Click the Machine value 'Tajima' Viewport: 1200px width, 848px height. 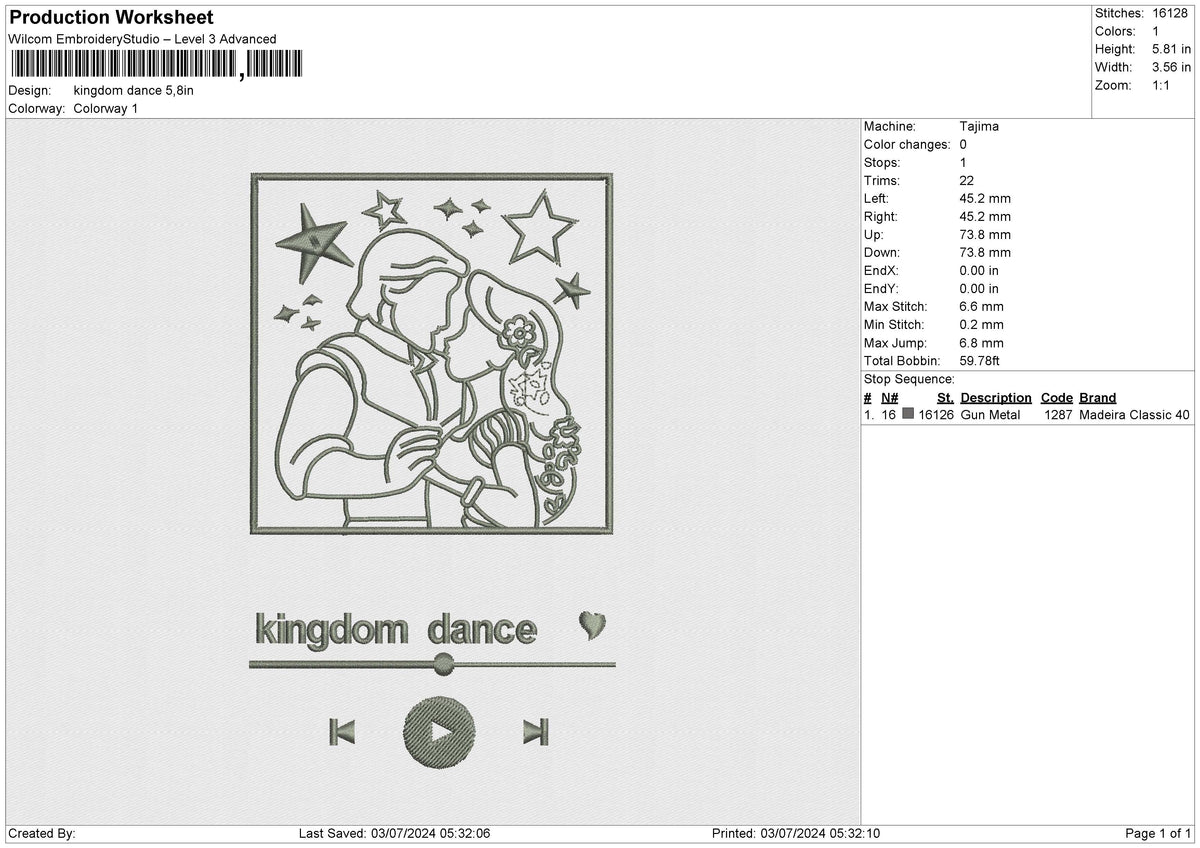point(979,126)
